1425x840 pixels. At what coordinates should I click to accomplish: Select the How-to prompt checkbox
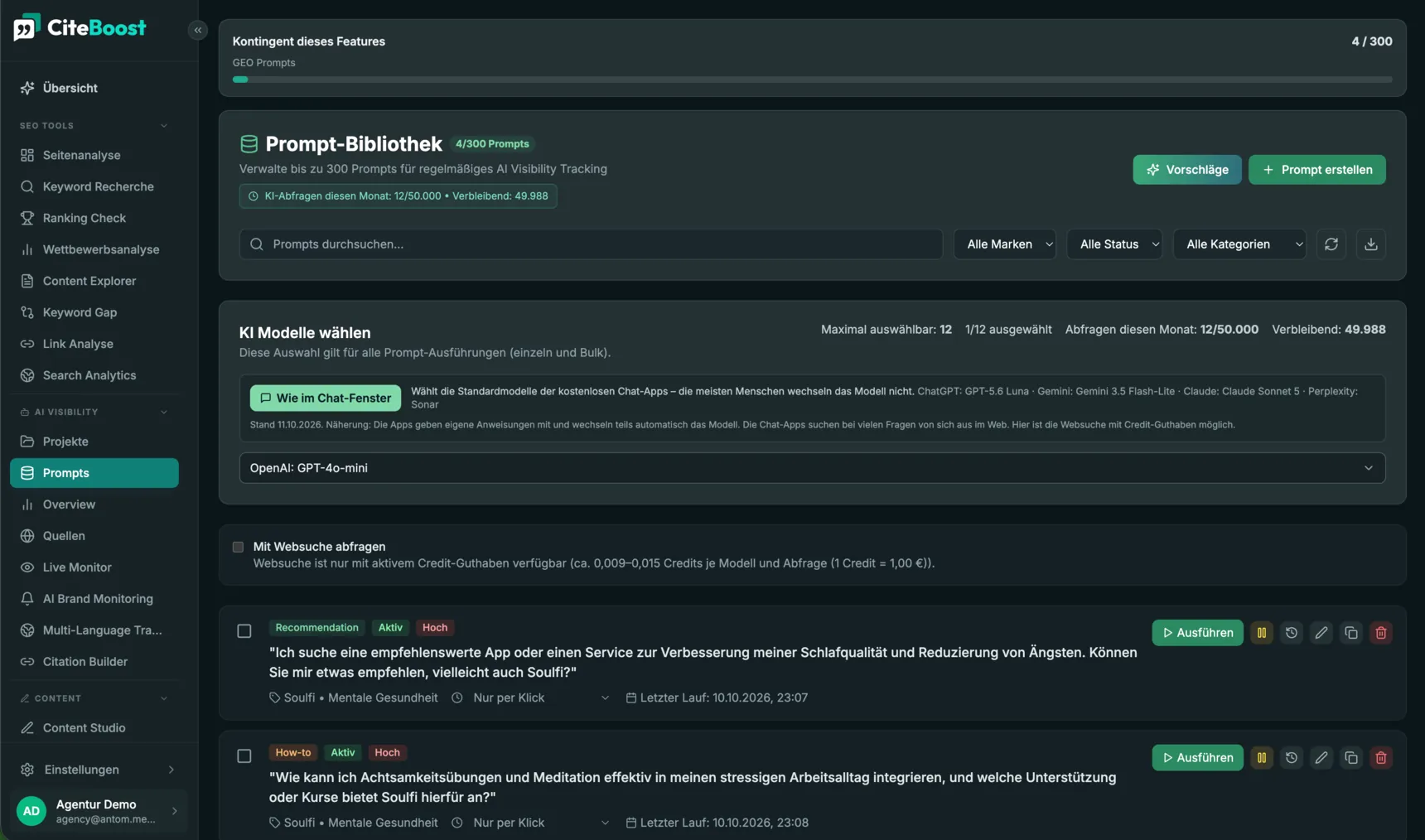click(244, 756)
